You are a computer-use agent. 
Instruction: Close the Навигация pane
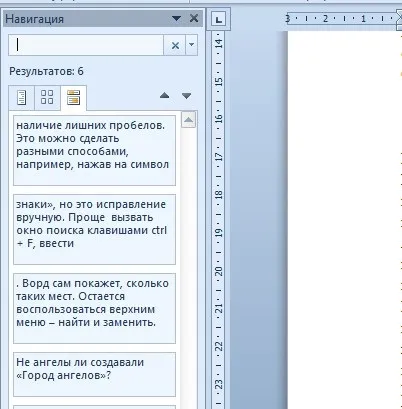tap(194, 18)
